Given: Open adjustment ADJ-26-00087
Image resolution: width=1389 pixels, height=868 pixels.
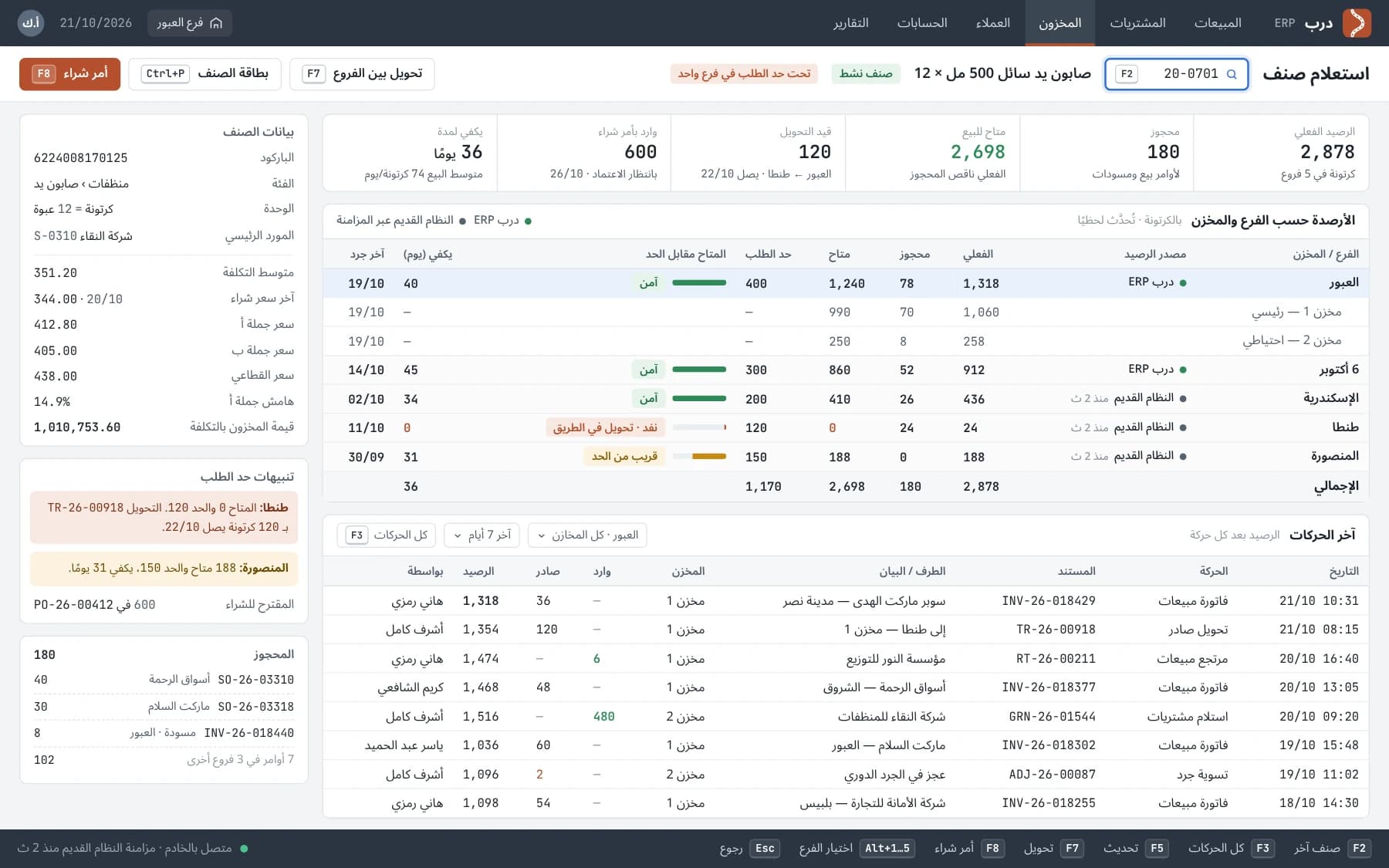Looking at the screenshot, I should [1053, 775].
